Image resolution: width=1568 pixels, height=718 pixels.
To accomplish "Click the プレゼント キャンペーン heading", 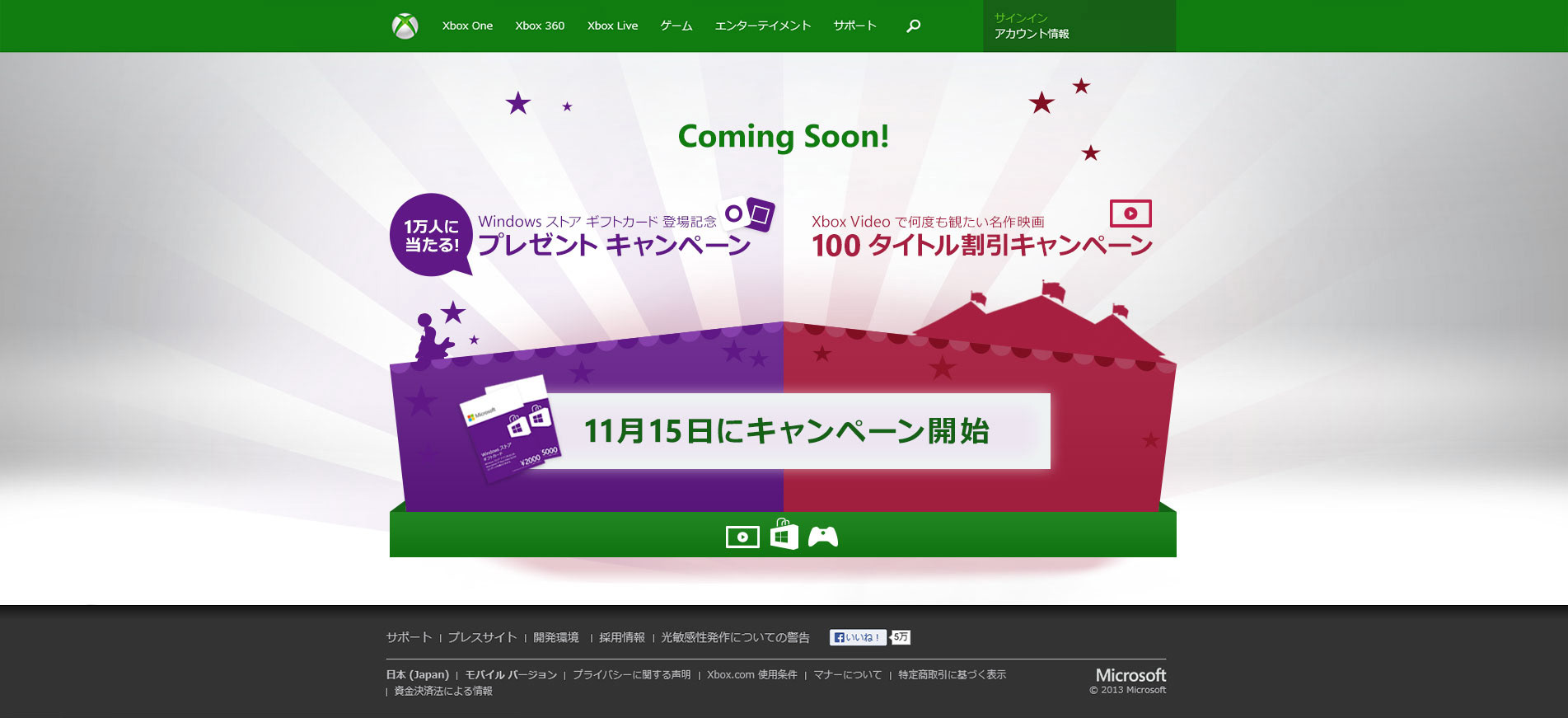I will point(614,245).
